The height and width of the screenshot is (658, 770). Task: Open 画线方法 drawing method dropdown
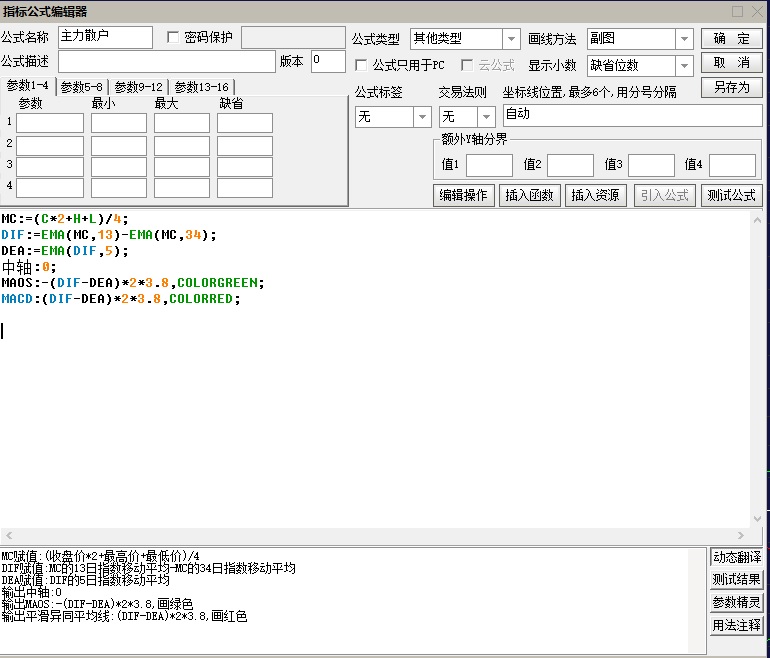point(684,39)
